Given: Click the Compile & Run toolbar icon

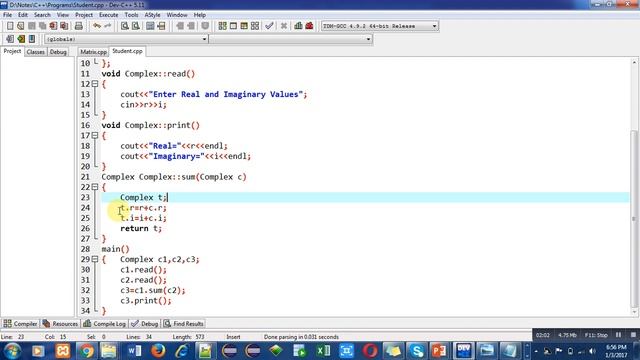Looking at the screenshot, I should coord(244,26).
